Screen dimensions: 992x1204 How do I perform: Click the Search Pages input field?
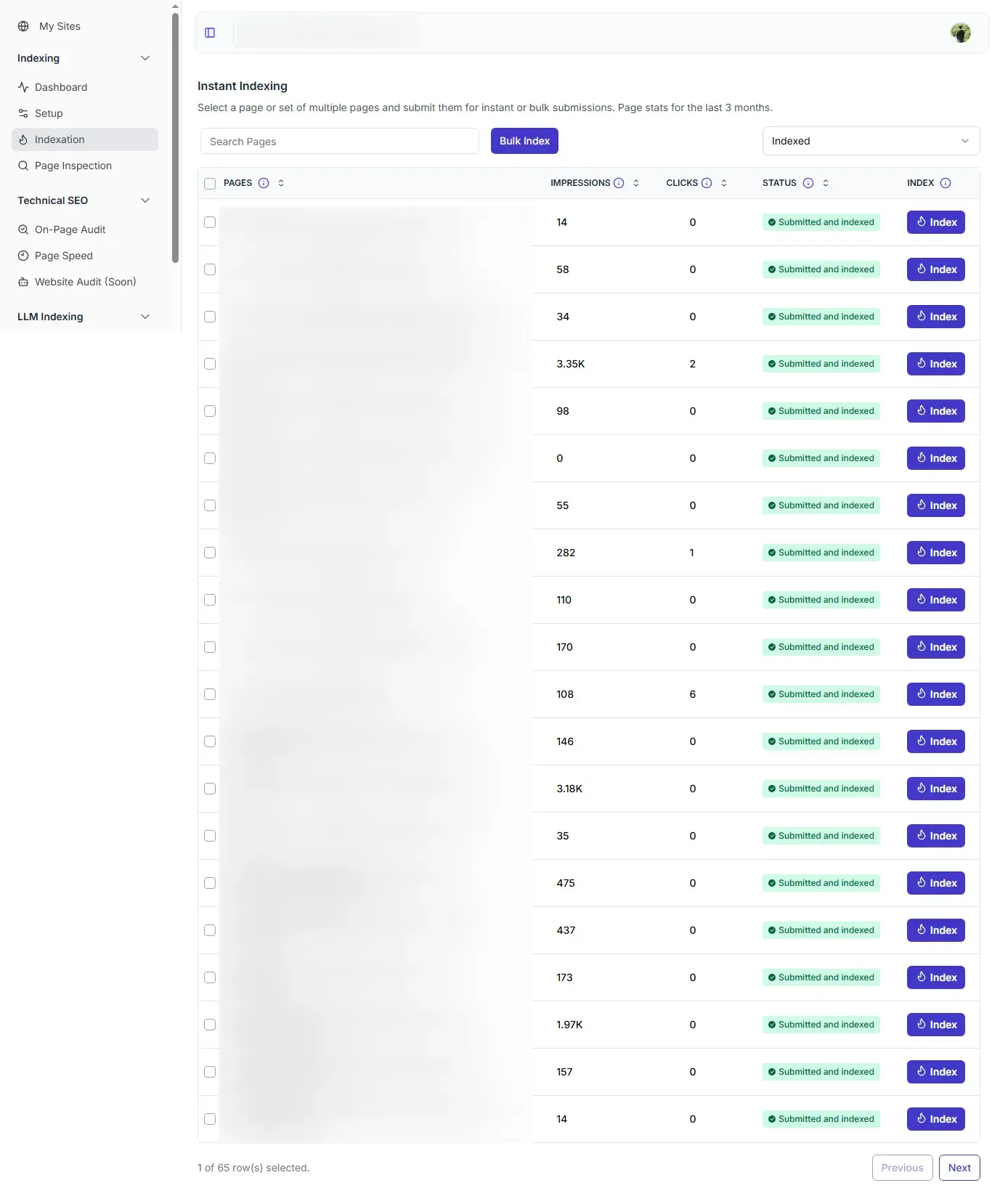pyautogui.click(x=340, y=142)
